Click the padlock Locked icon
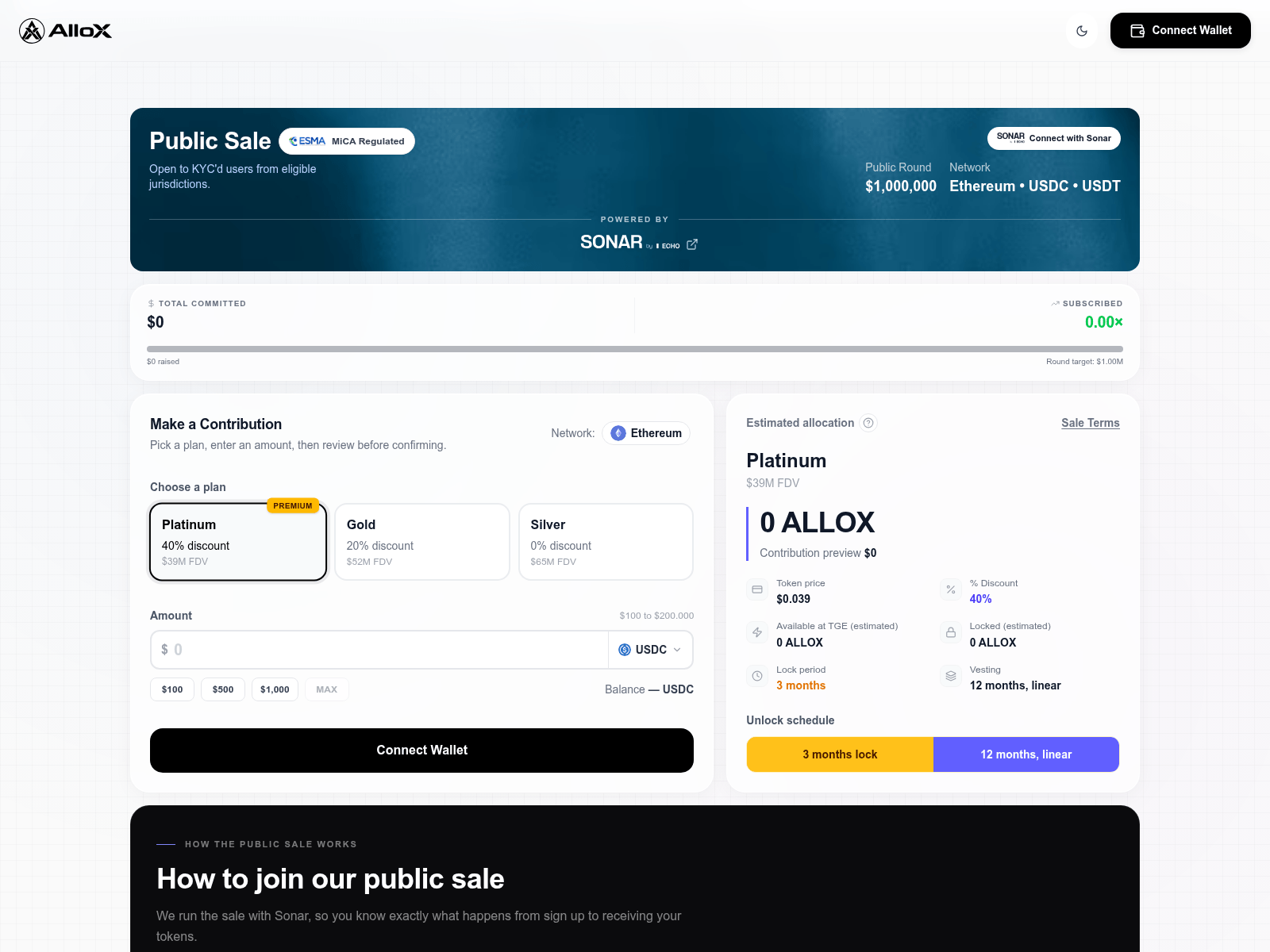The height and width of the screenshot is (952, 1270). tap(951, 632)
